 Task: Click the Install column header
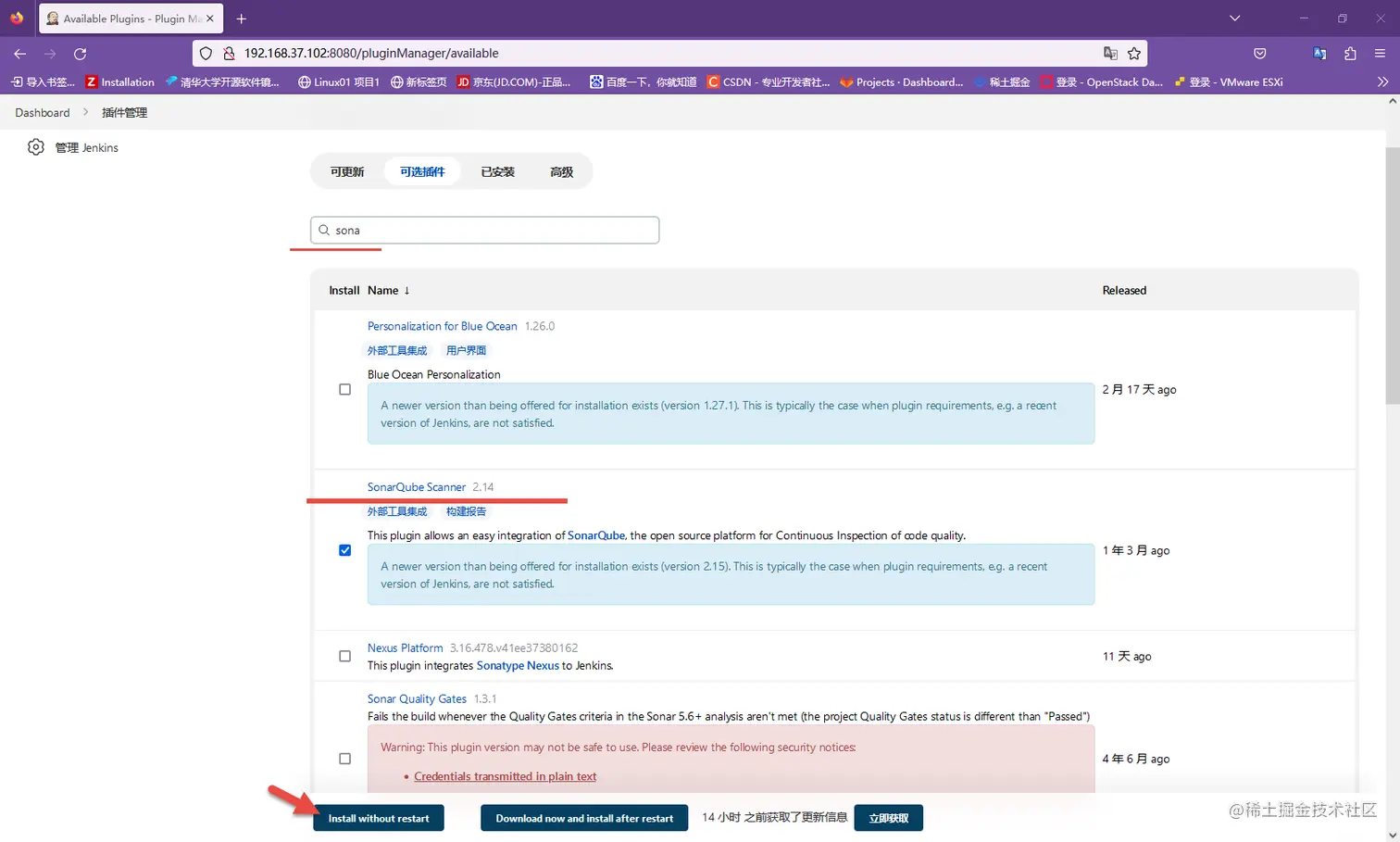pyautogui.click(x=344, y=290)
